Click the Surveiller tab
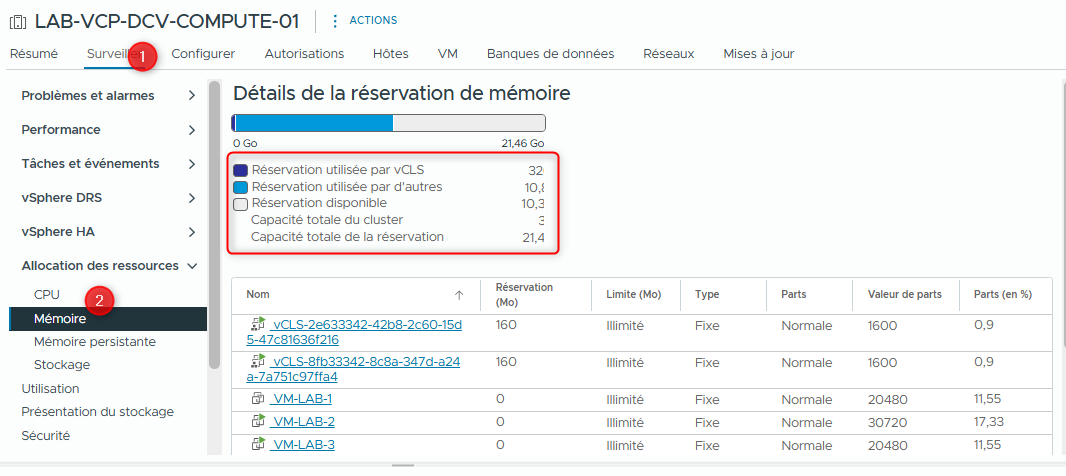 tap(114, 54)
